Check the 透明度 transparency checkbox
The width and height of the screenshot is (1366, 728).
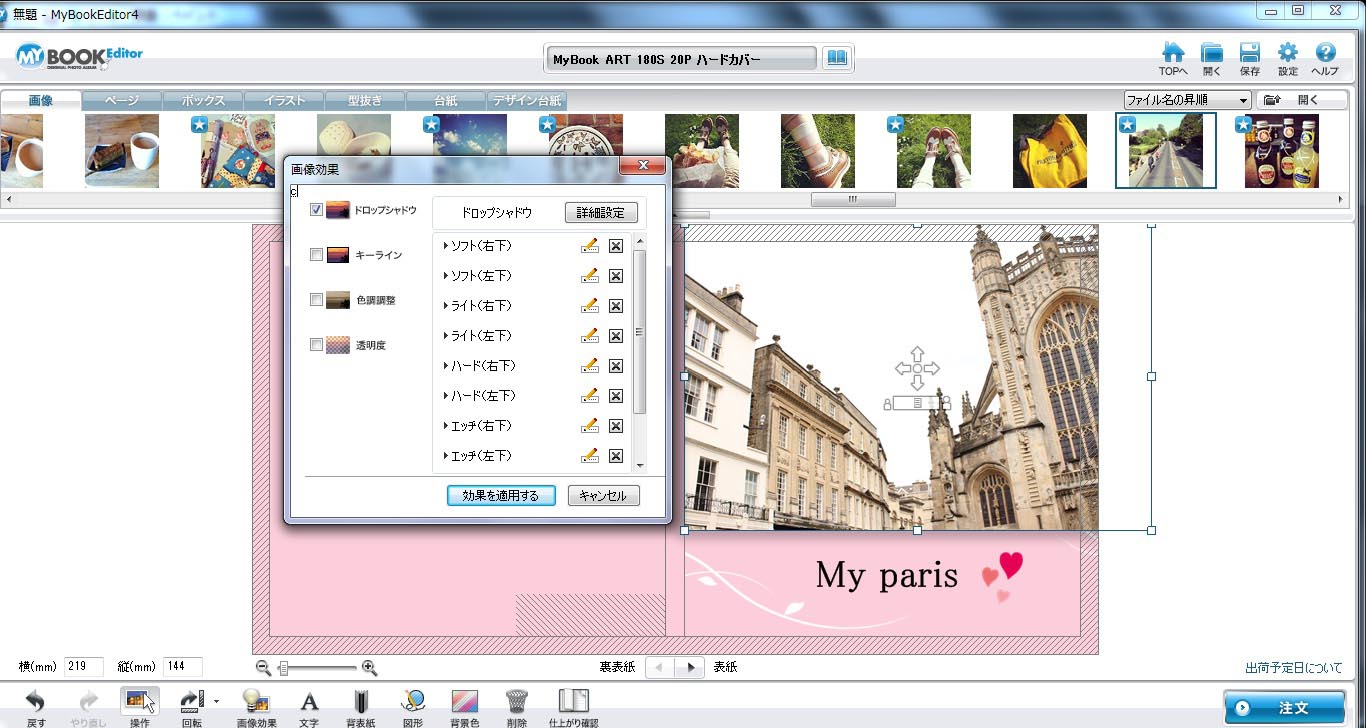[316, 345]
